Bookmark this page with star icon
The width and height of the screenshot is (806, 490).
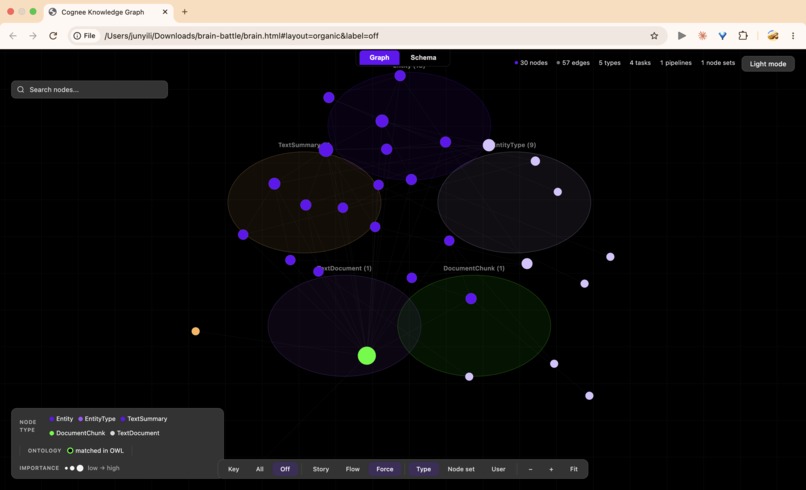click(654, 35)
